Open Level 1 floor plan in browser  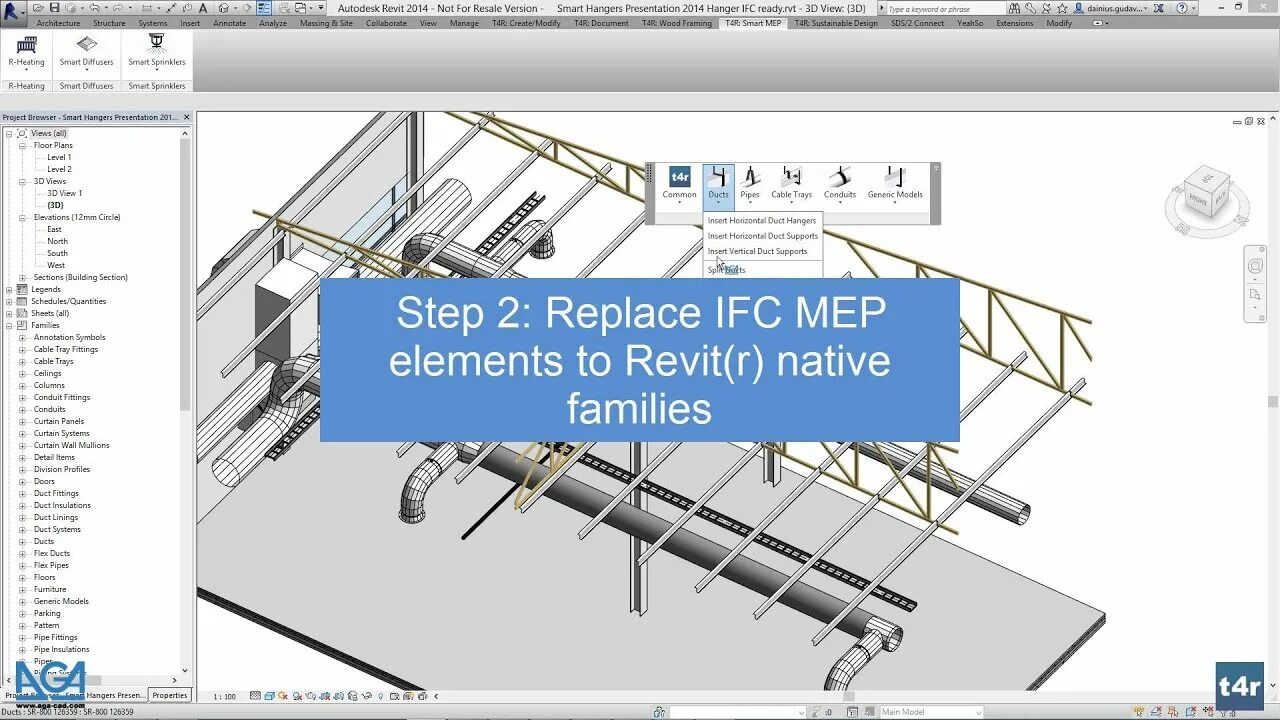click(59, 157)
